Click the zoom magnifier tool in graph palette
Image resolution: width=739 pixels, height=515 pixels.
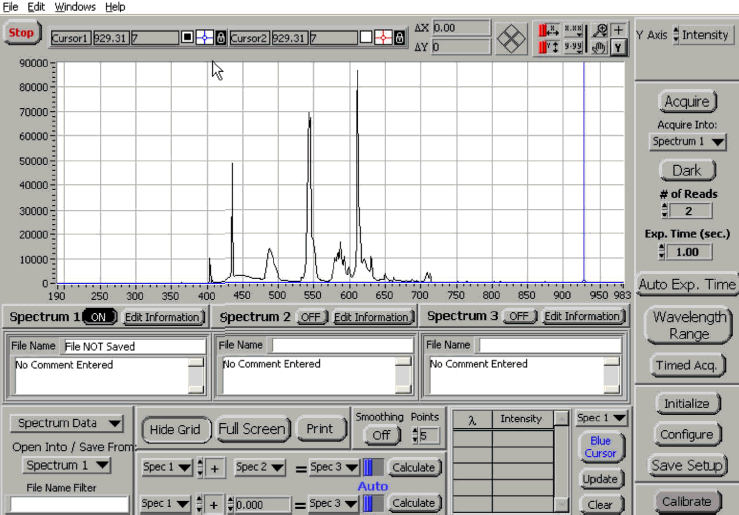pos(601,30)
